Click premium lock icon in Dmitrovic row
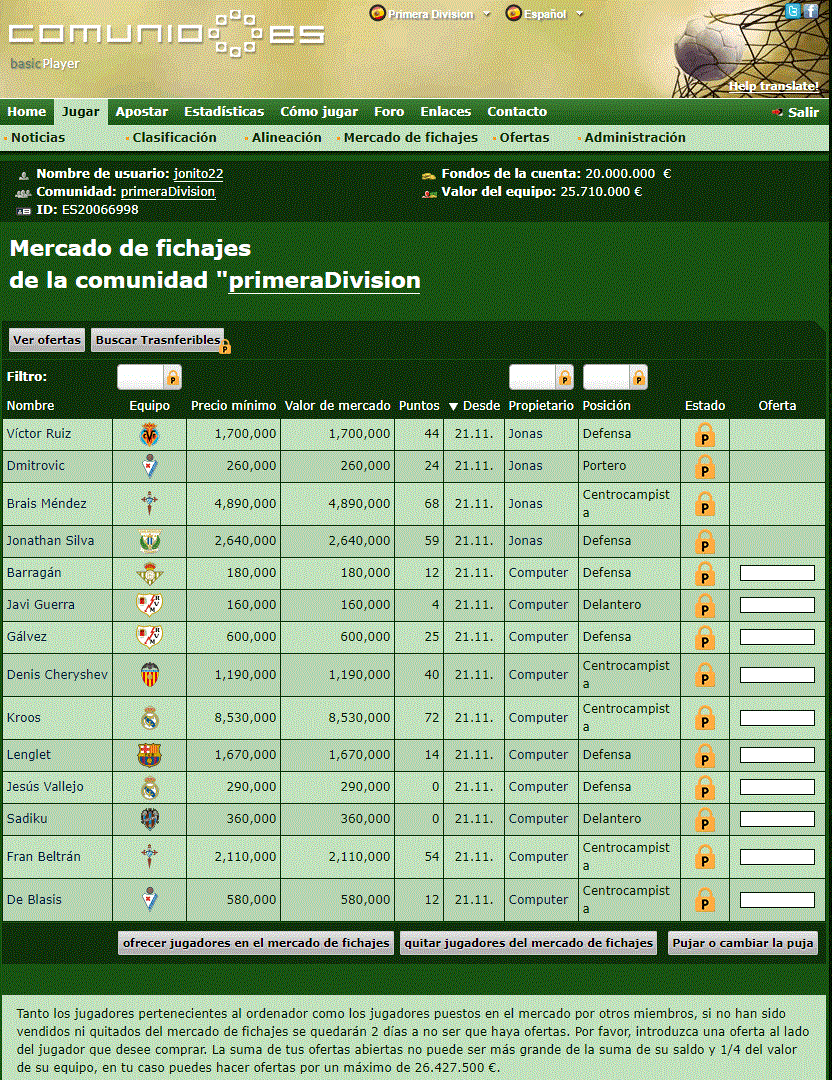832x1080 pixels. pyautogui.click(x=705, y=467)
